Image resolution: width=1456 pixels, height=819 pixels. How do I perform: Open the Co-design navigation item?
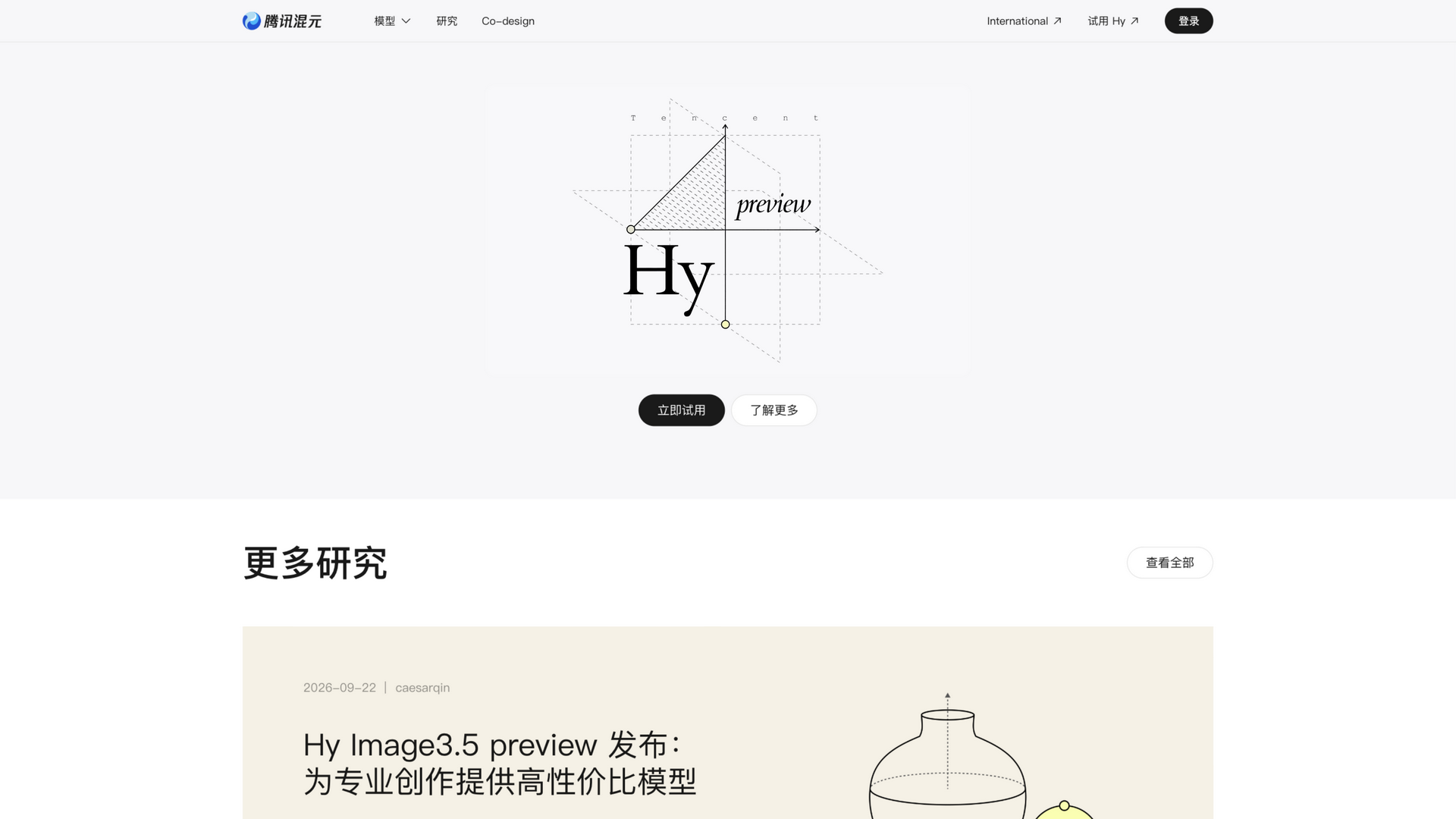(508, 21)
